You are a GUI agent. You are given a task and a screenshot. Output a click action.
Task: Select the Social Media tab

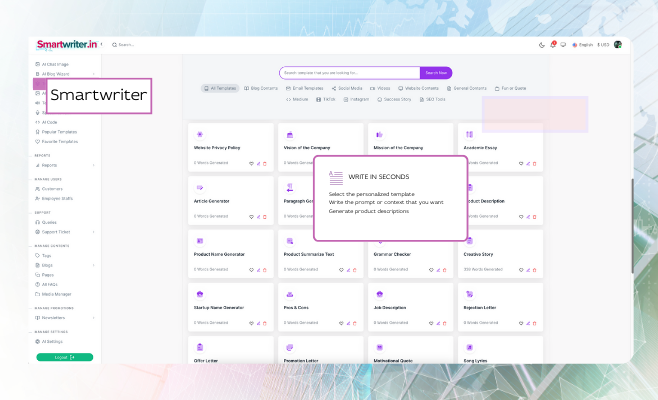(x=347, y=88)
